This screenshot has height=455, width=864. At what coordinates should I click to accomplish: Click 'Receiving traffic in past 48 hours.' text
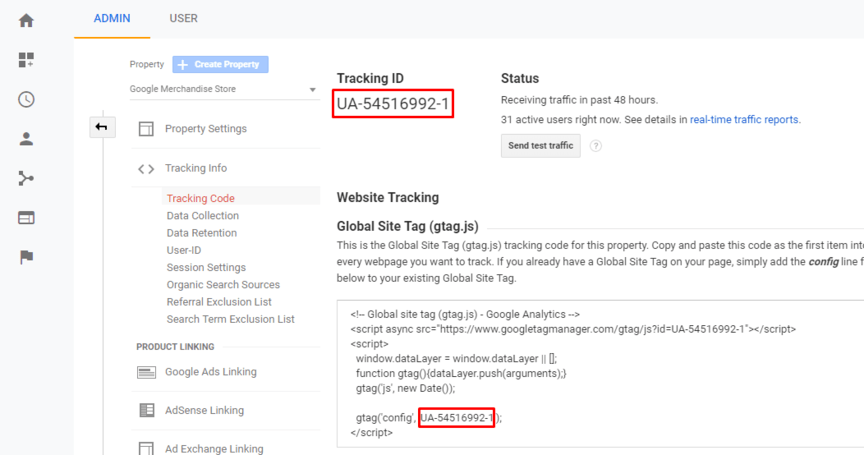(579, 100)
